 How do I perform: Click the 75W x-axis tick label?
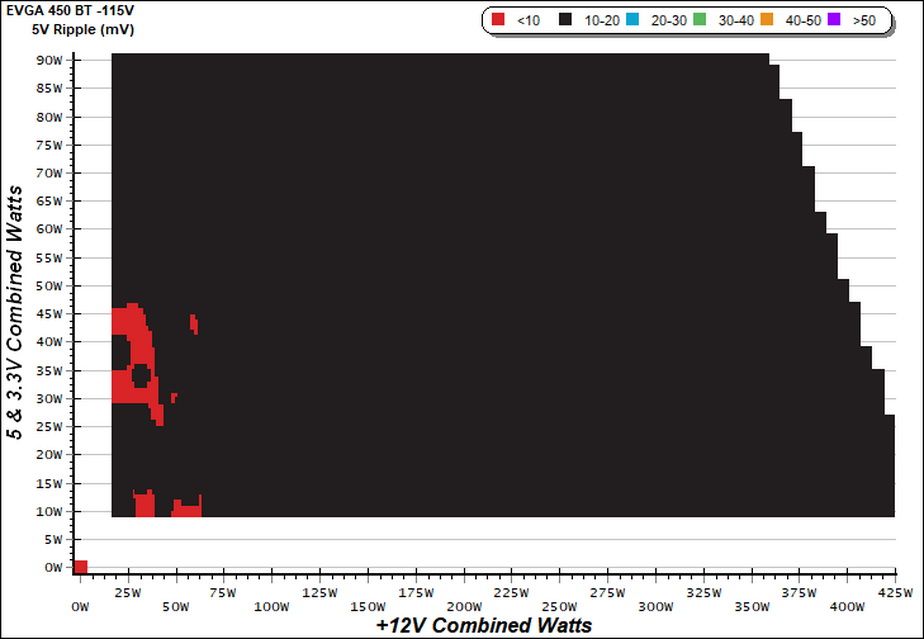click(223, 593)
